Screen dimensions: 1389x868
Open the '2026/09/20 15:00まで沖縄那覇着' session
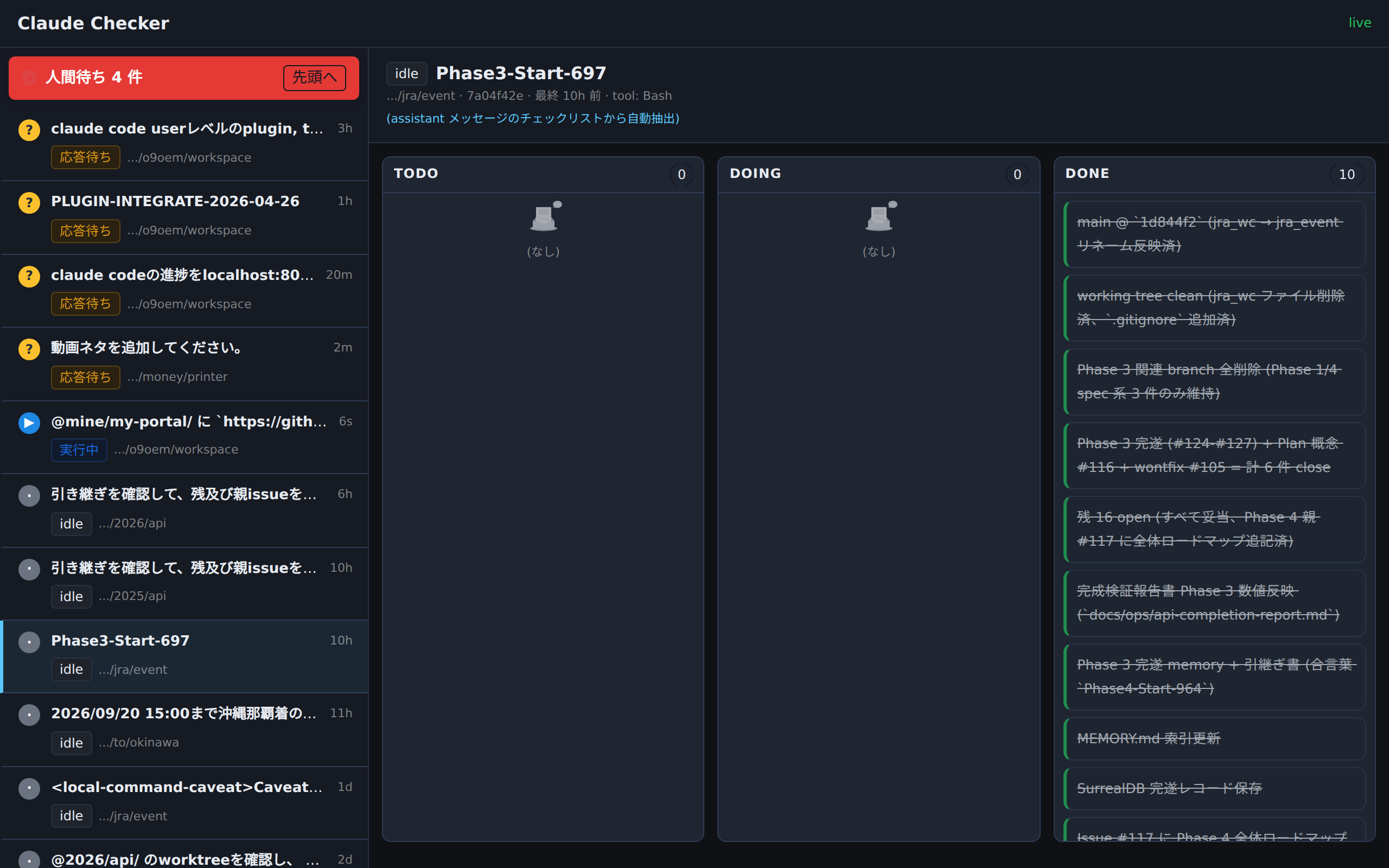click(185, 730)
